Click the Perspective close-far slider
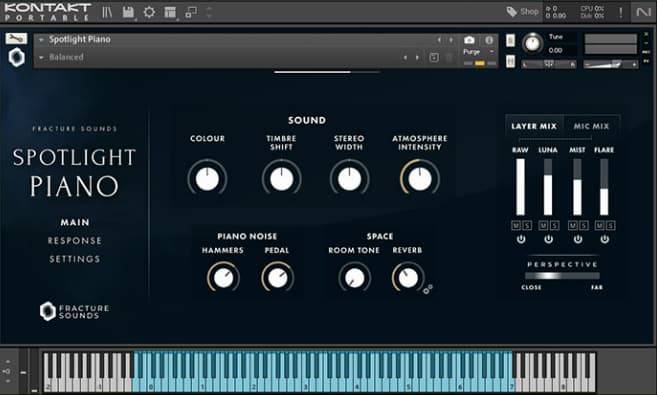This screenshot has width=657, height=395. [562, 276]
